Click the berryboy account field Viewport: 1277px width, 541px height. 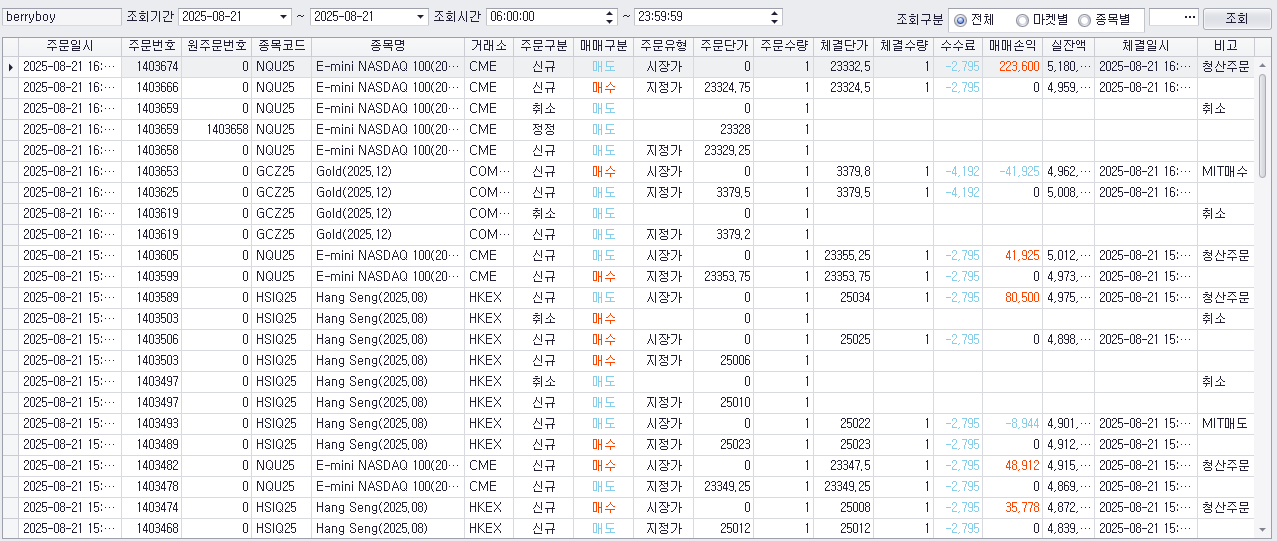[62, 17]
